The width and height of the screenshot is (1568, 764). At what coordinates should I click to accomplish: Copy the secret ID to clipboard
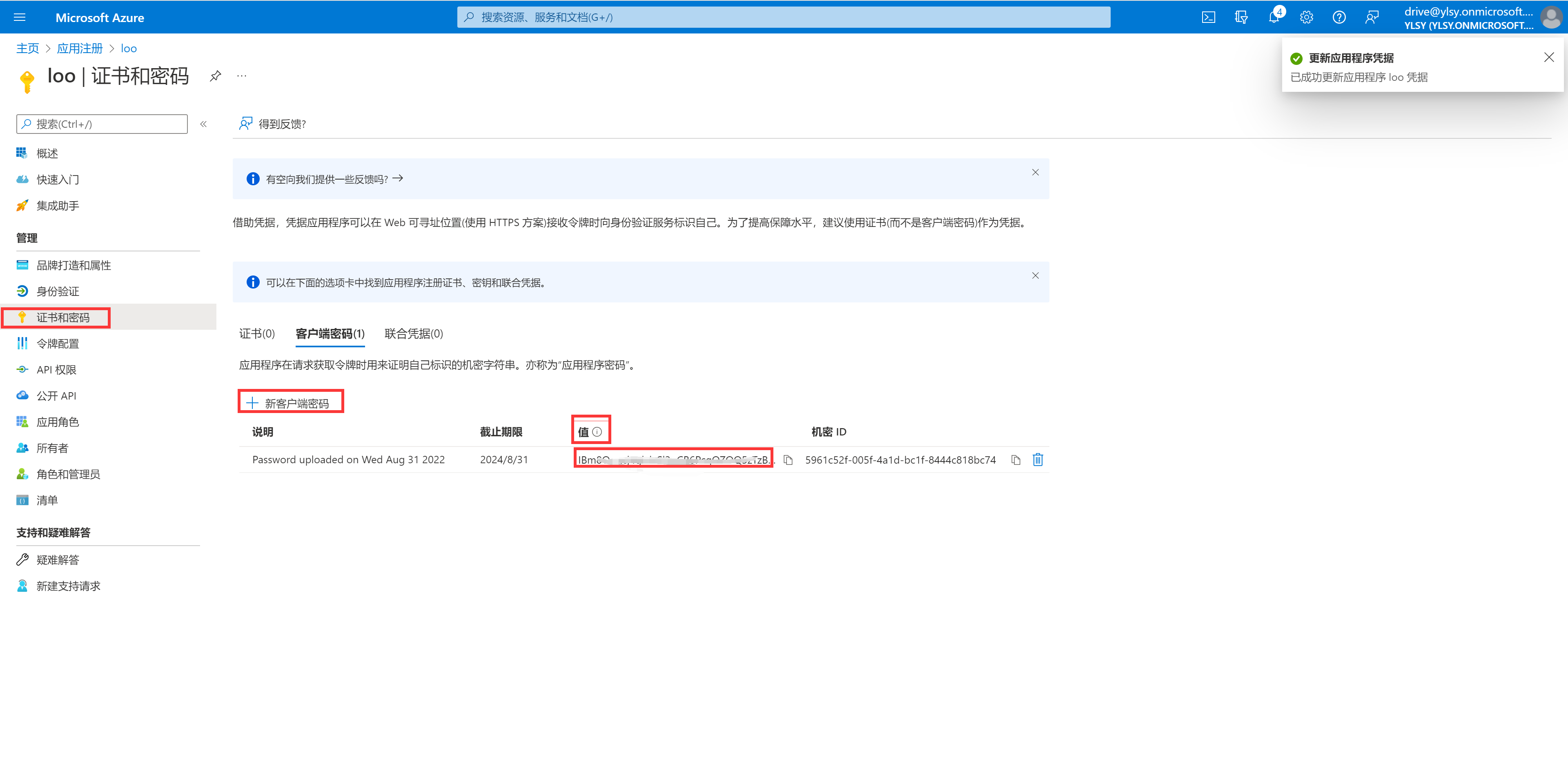tap(1015, 460)
